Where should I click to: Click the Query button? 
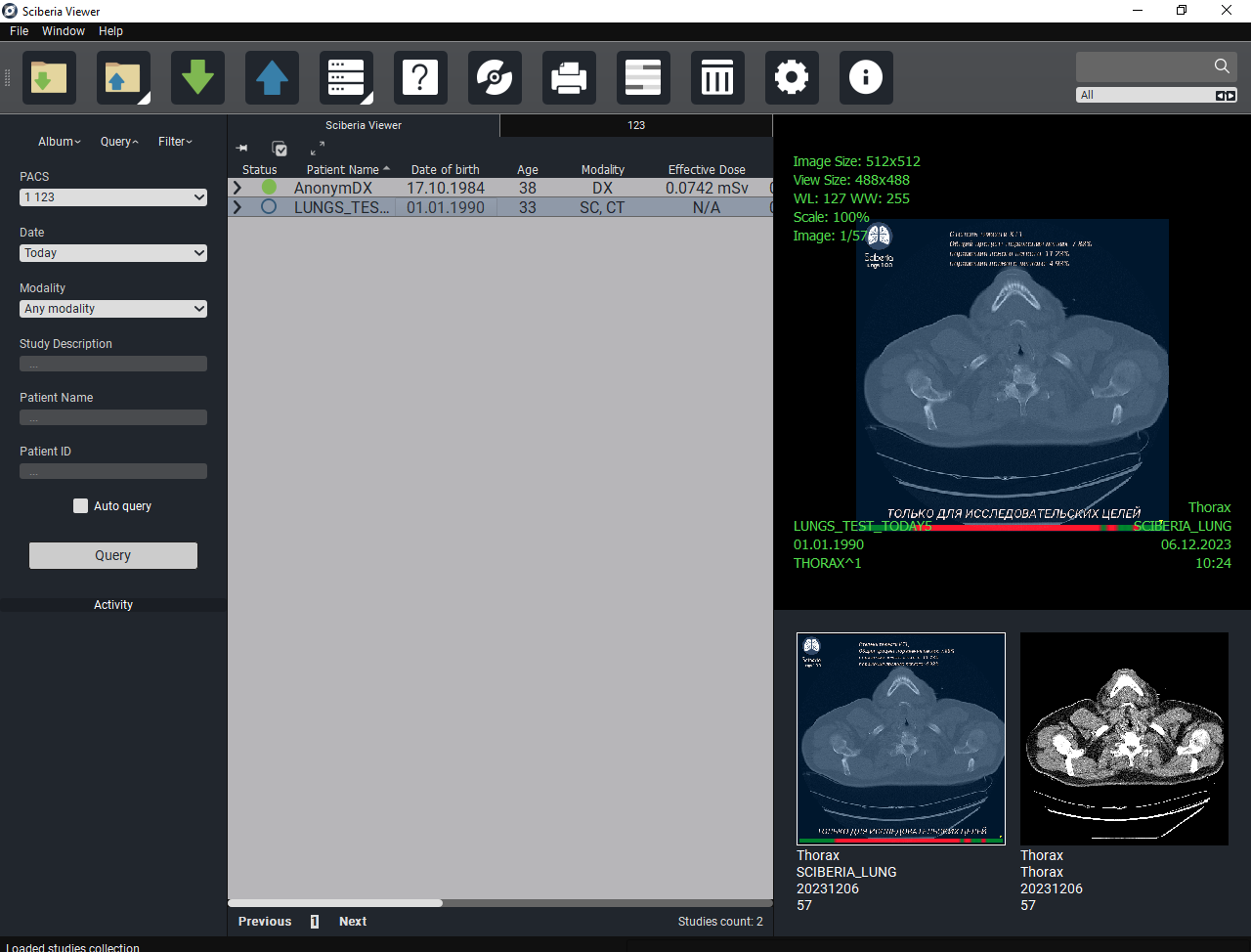pos(113,555)
